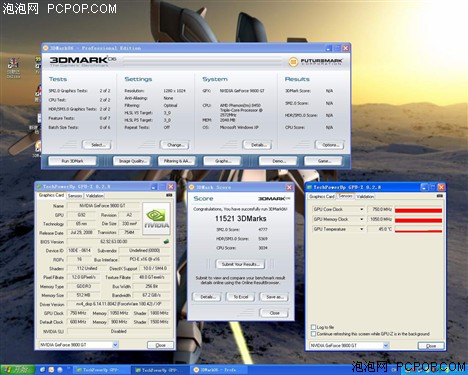Open the GPU Core Clock sensor dropdown
Viewport: 468px width, 375px height.
click(x=361, y=209)
